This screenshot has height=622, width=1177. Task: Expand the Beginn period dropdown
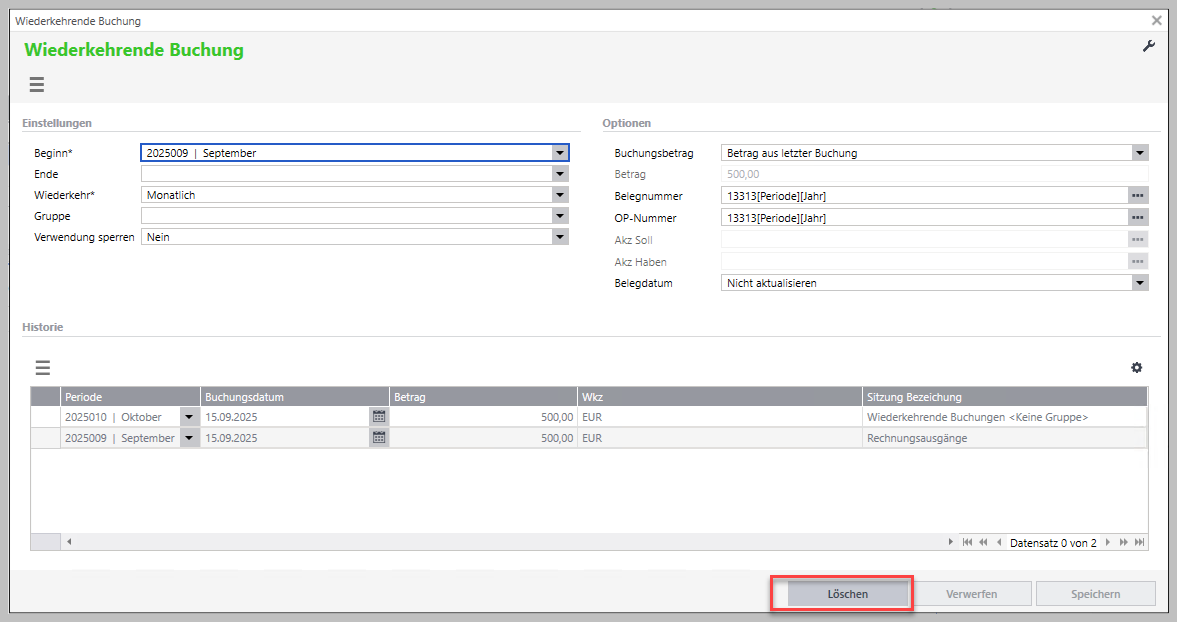(x=560, y=153)
